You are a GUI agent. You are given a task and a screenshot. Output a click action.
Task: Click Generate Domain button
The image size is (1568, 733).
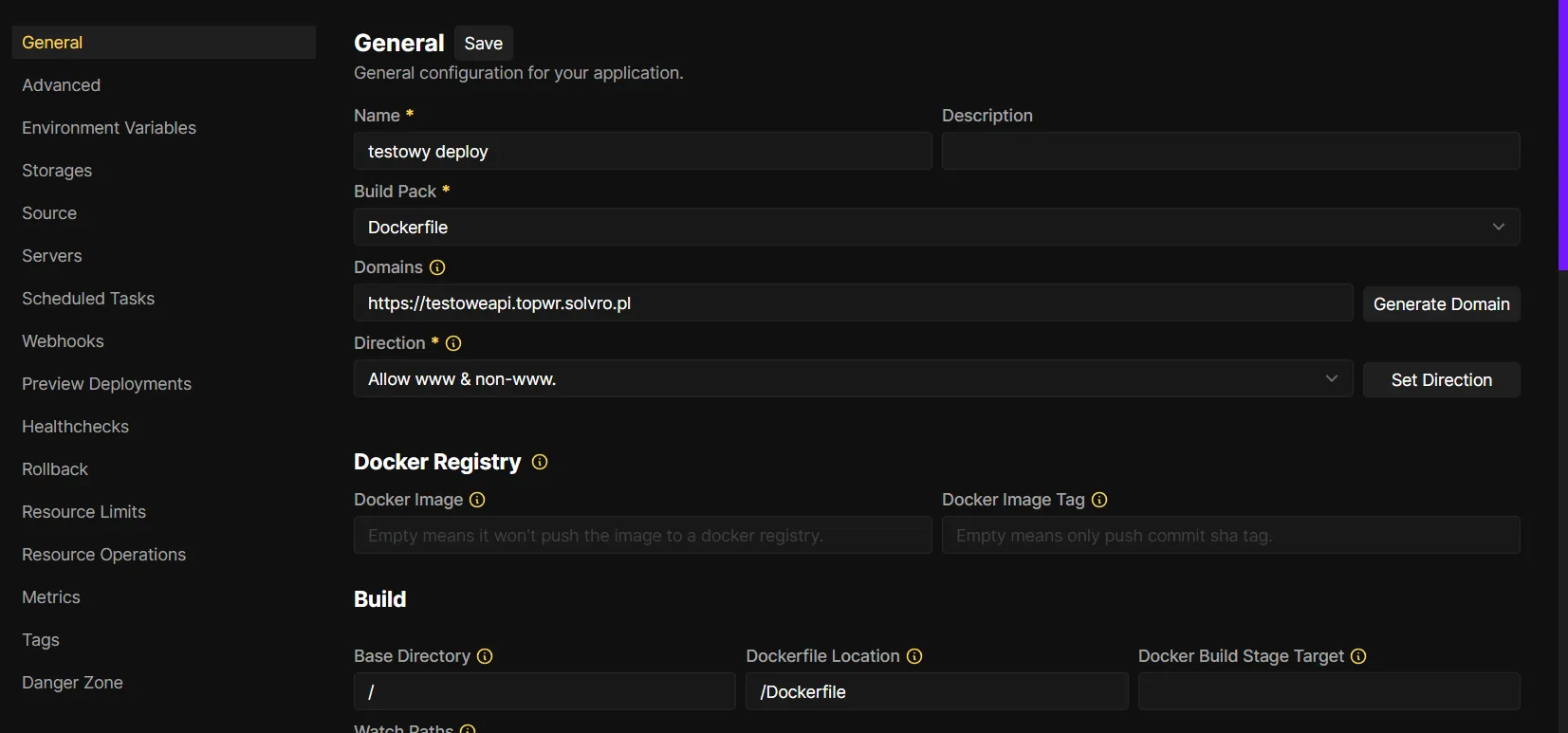1441,304
